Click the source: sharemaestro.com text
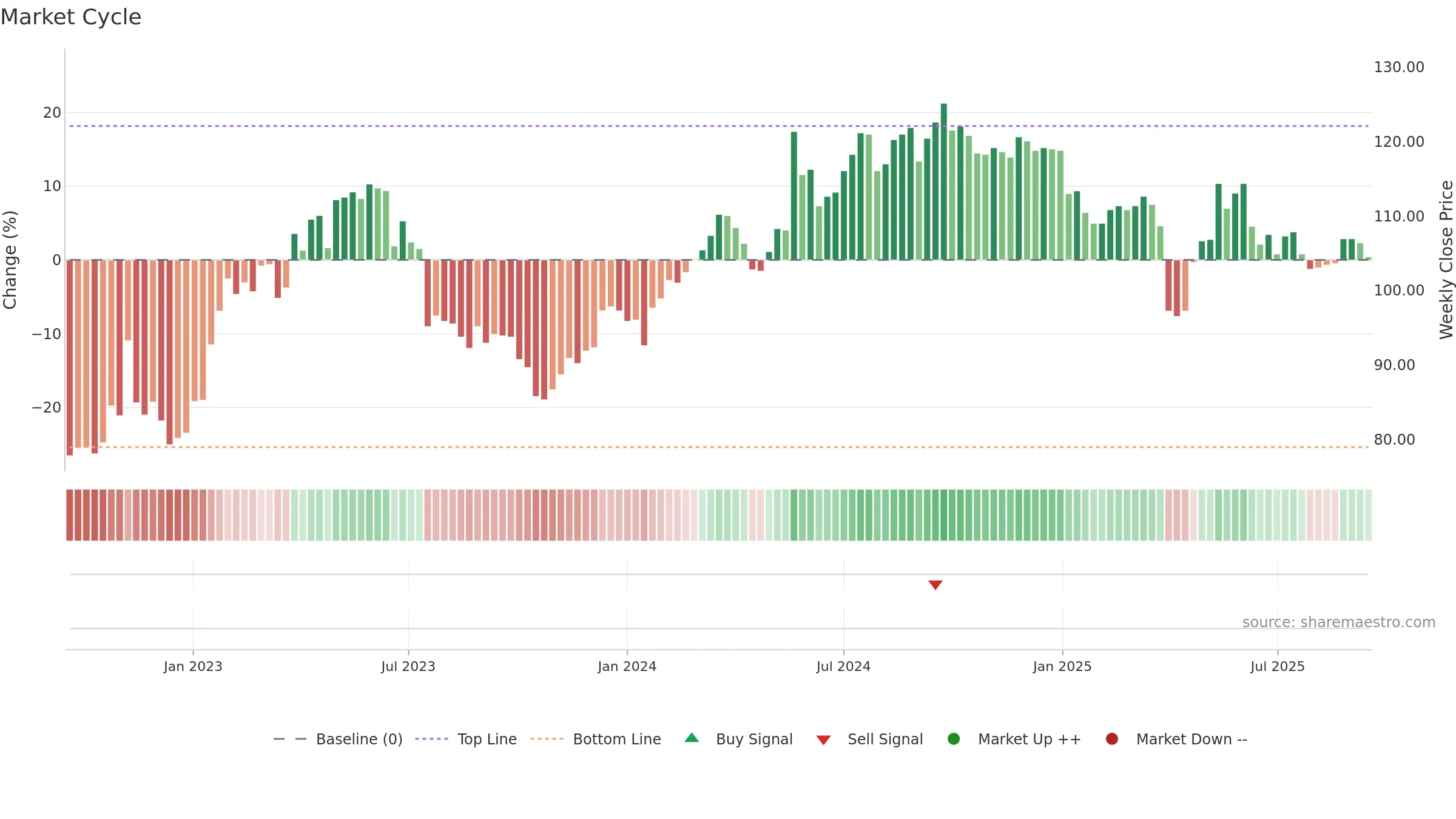 point(1339,622)
